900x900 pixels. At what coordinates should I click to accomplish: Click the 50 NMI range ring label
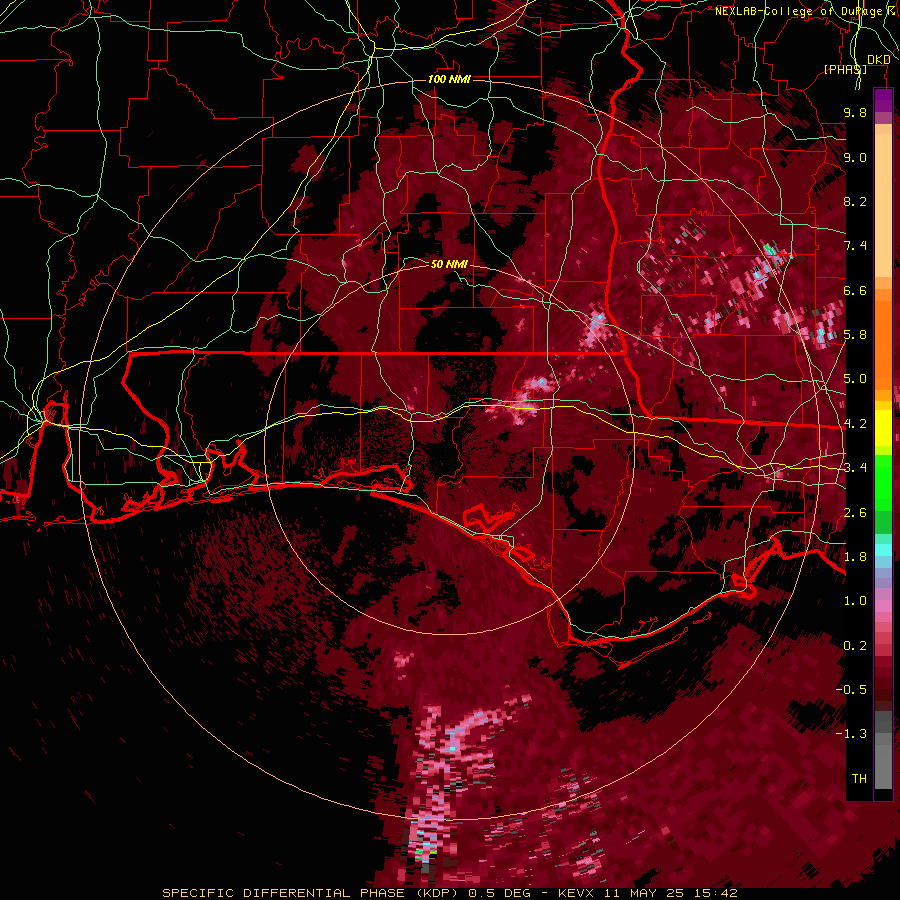pyautogui.click(x=449, y=264)
